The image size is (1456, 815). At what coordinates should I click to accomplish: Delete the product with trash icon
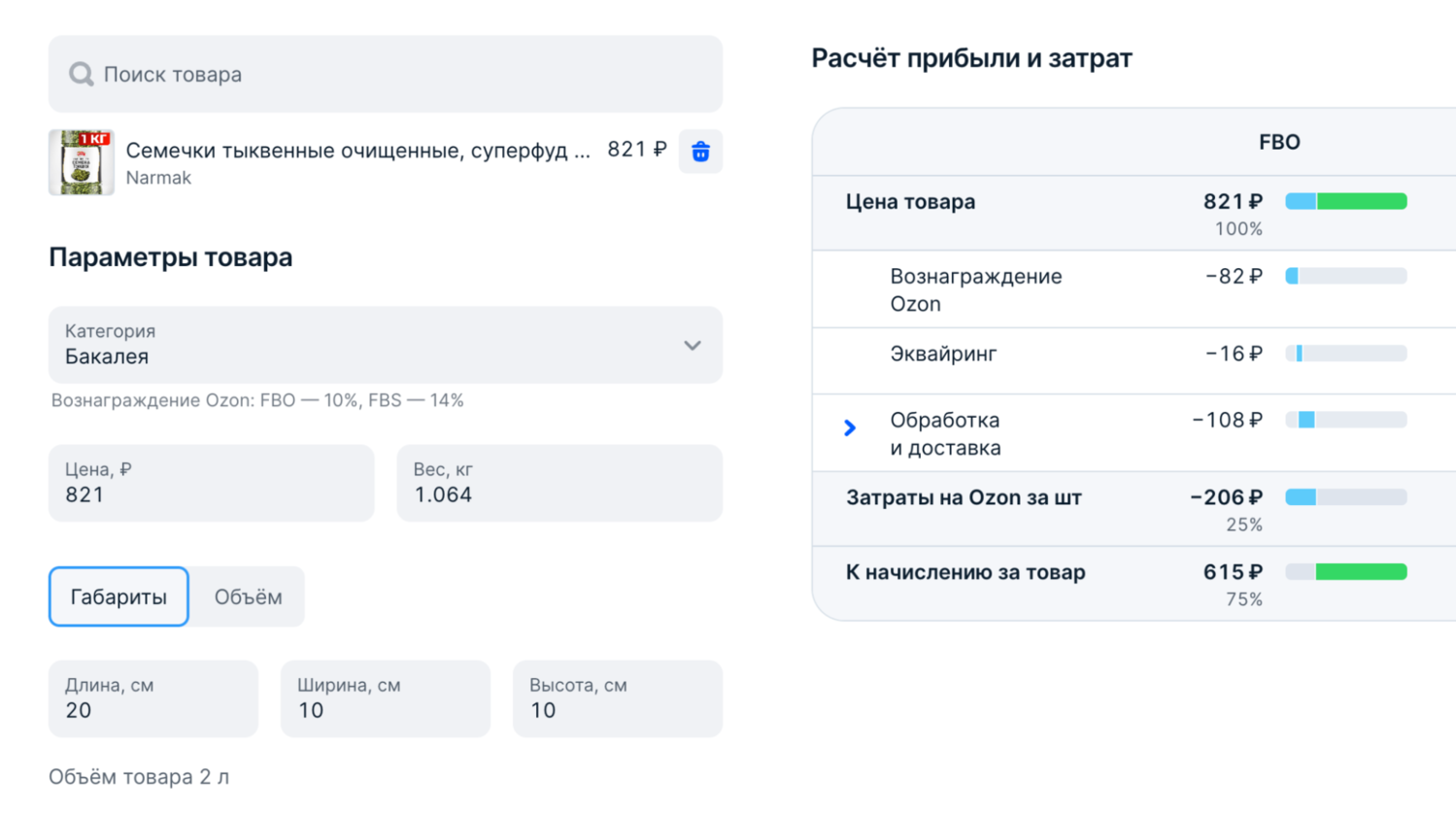(x=700, y=152)
